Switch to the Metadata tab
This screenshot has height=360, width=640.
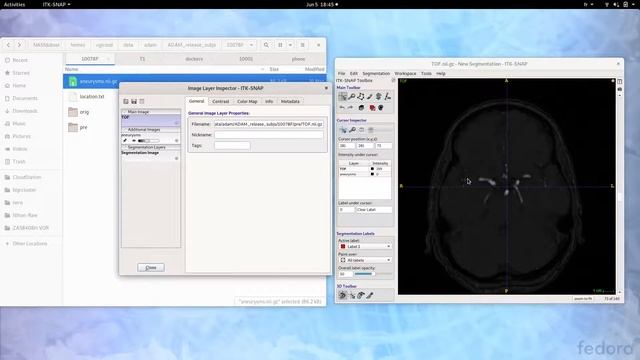point(290,101)
